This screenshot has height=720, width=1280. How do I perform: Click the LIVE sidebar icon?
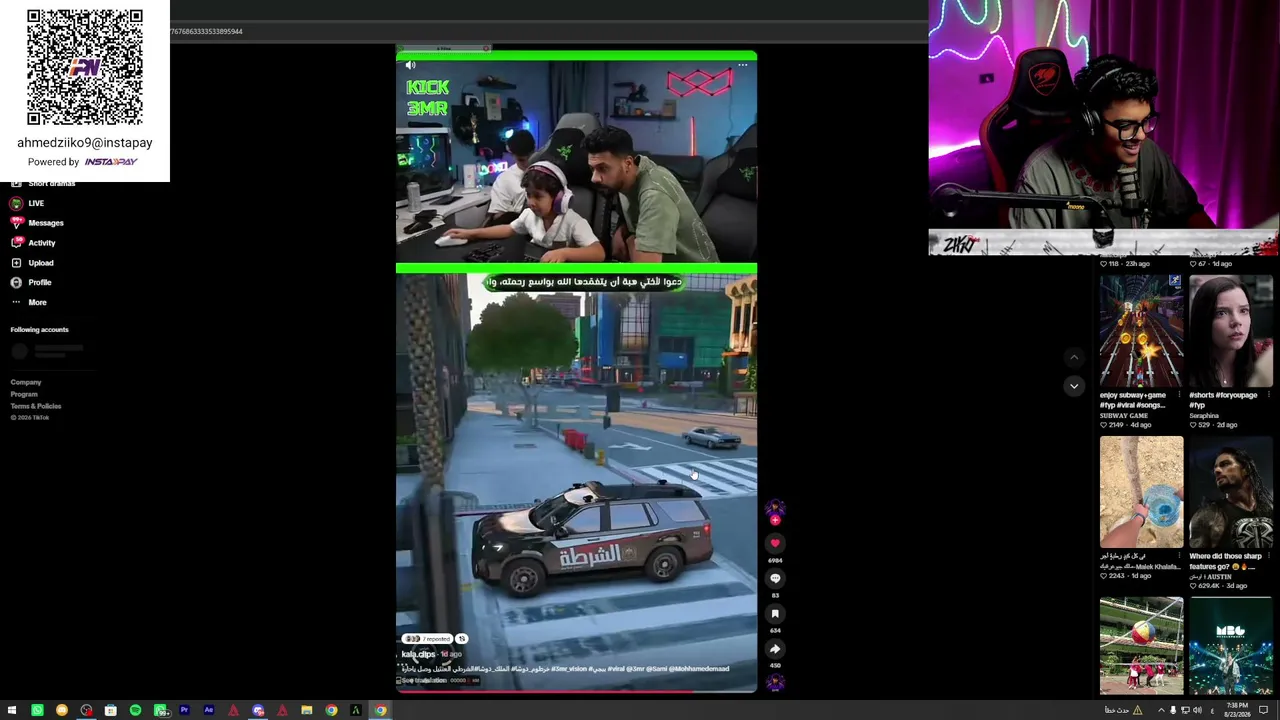pyautogui.click(x=16, y=203)
